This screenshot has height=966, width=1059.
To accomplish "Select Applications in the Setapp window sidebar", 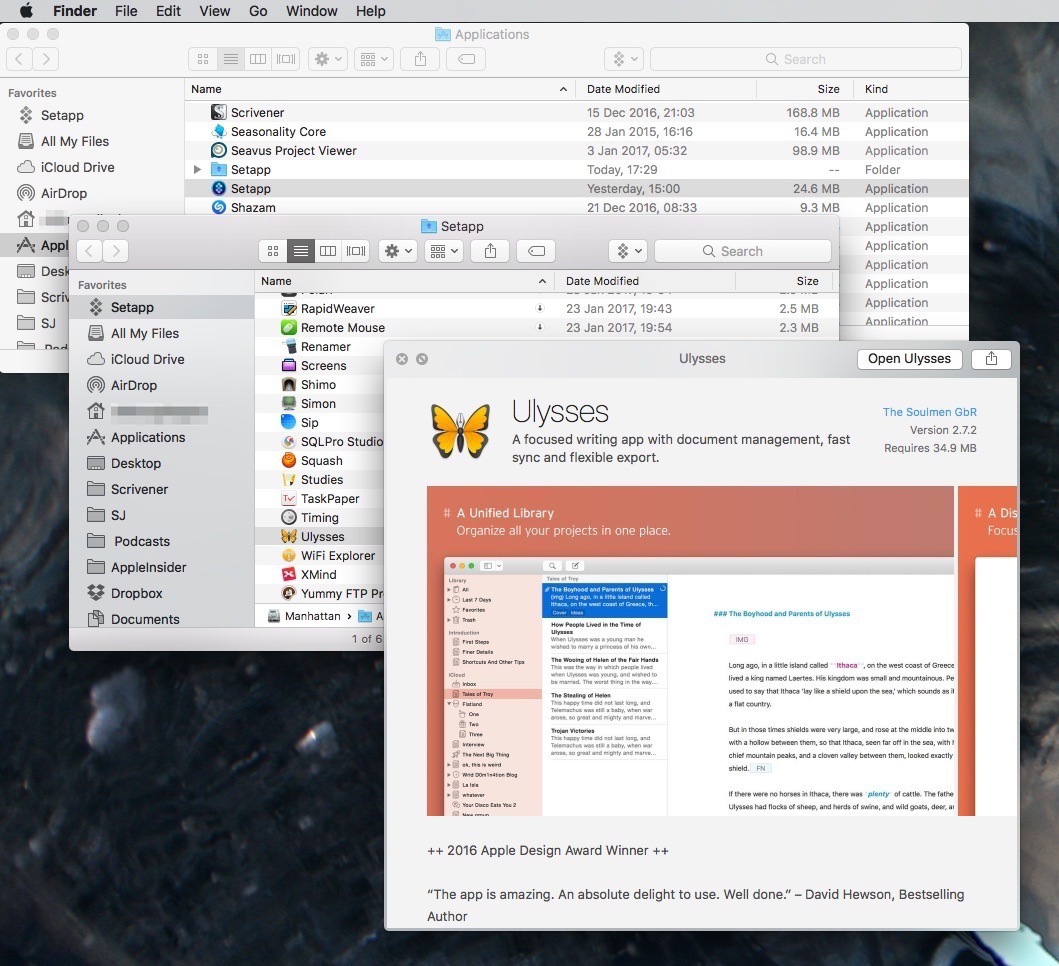I will (x=162, y=437).
